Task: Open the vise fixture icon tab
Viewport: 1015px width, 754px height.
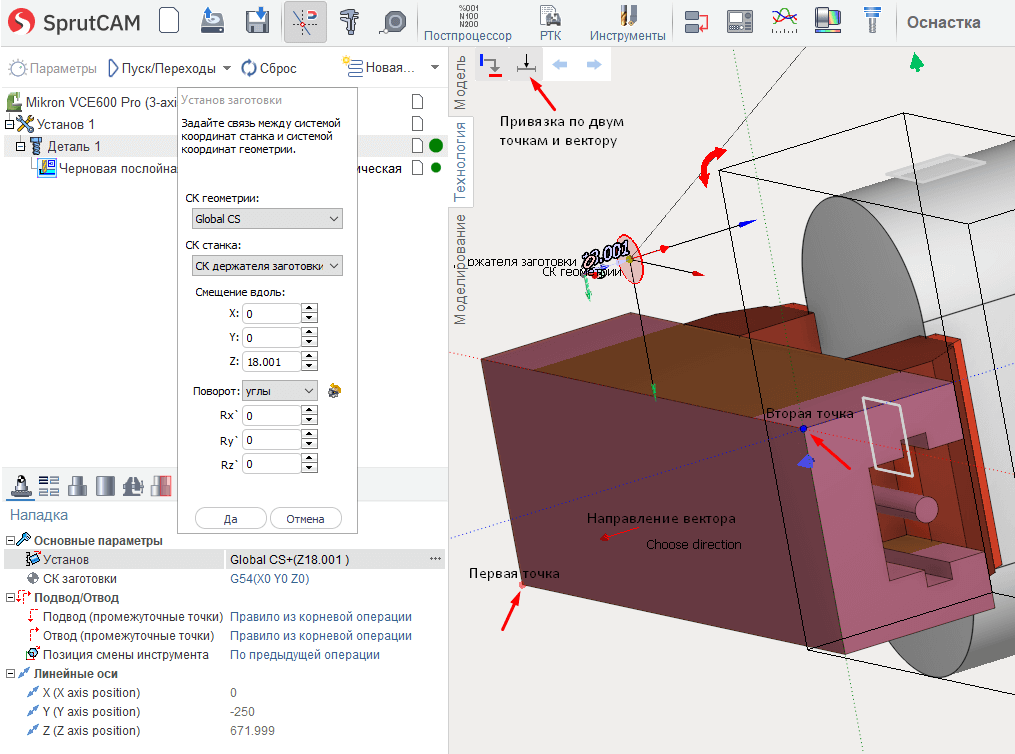Action: click(x=133, y=486)
